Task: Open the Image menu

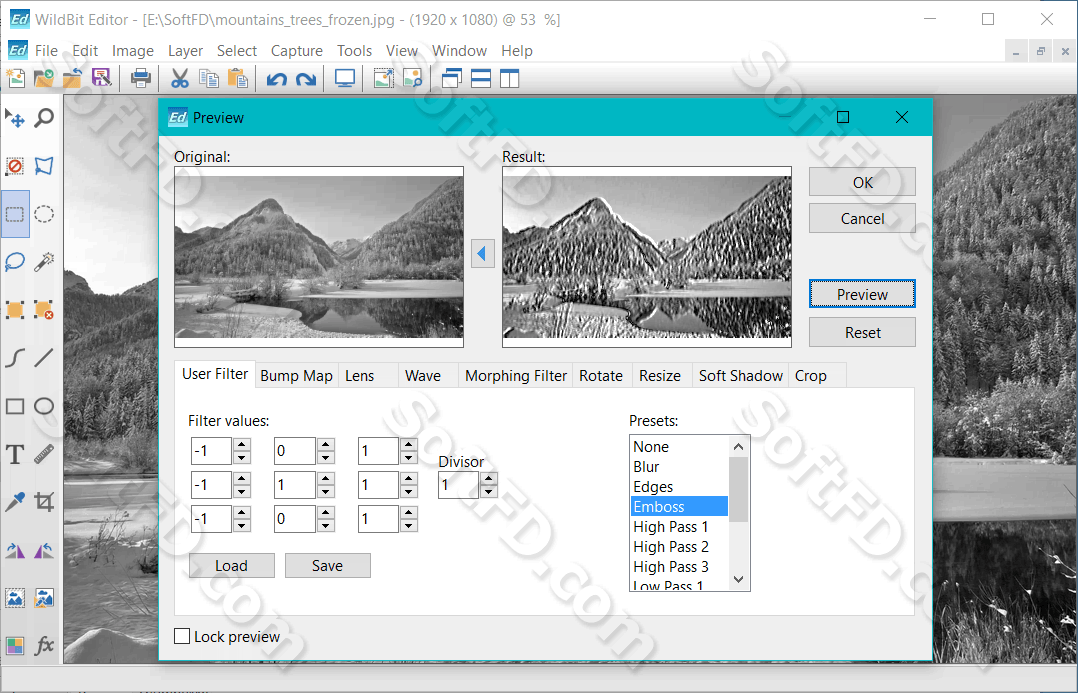Action: pyautogui.click(x=133, y=51)
